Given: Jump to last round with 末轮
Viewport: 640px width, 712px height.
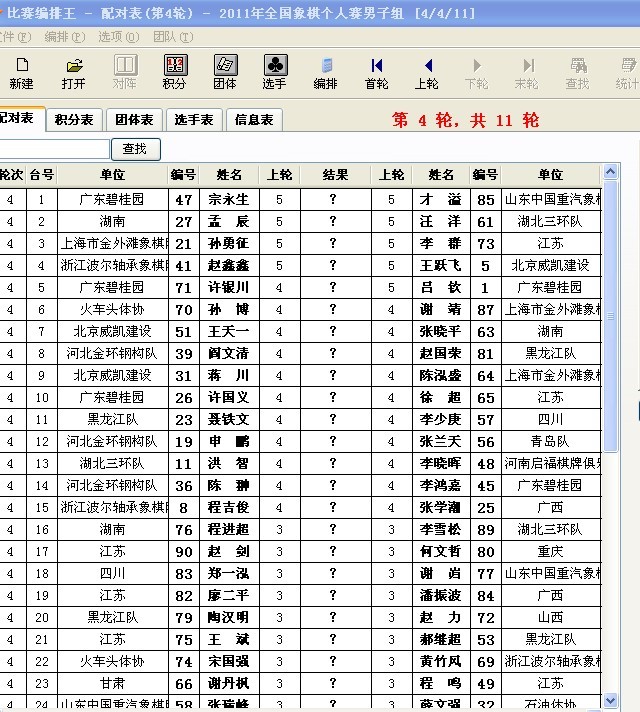Looking at the screenshot, I should point(527,73).
